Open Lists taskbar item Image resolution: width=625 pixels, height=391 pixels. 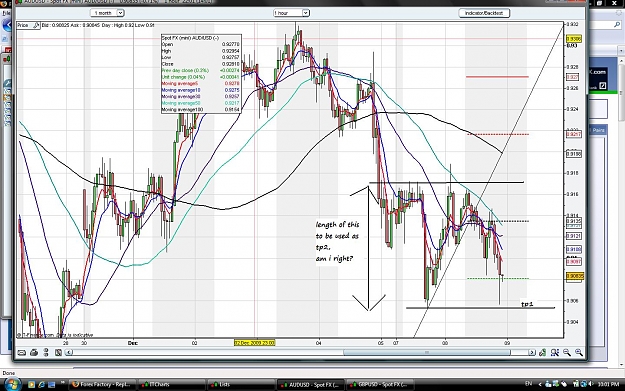click(x=241, y=385)
